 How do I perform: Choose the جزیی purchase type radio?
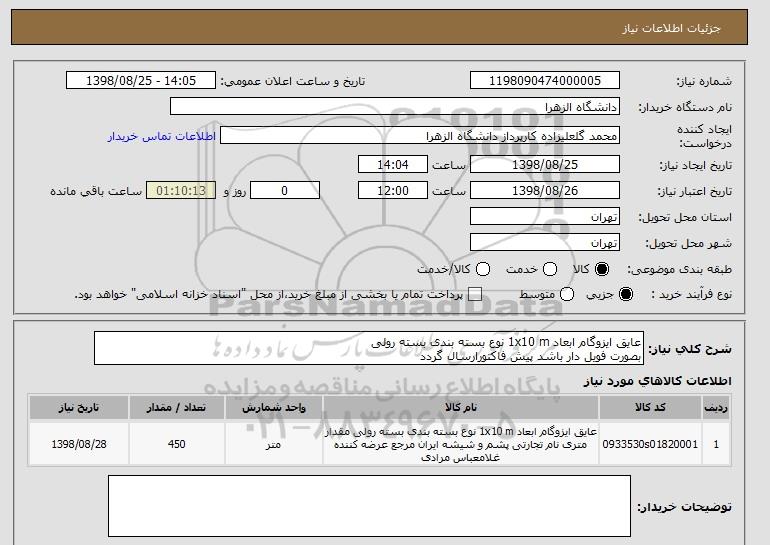tap(626, 295)
